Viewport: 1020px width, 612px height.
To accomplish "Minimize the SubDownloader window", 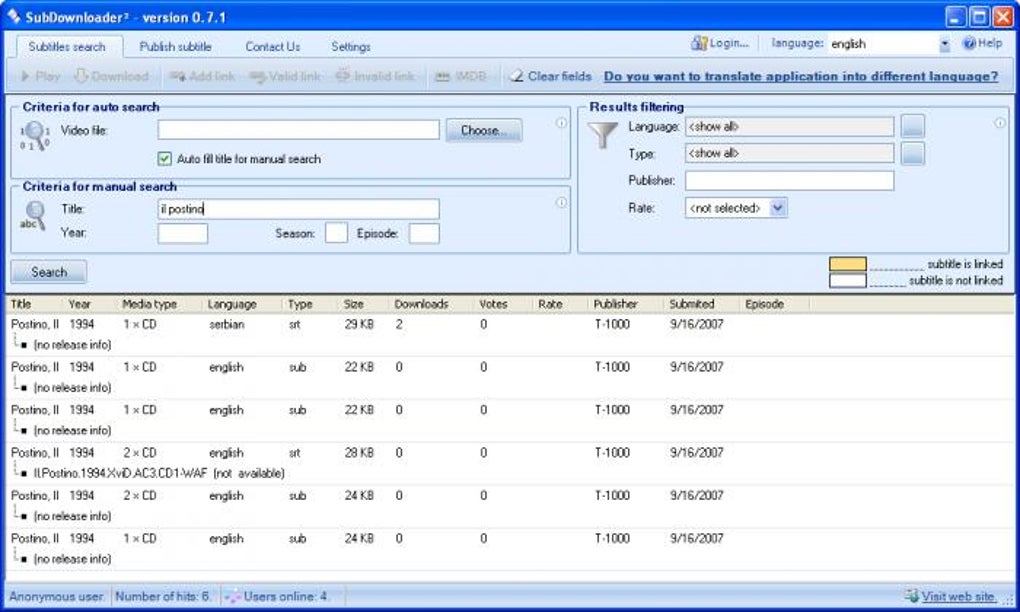I will click(x=955, y=17).
